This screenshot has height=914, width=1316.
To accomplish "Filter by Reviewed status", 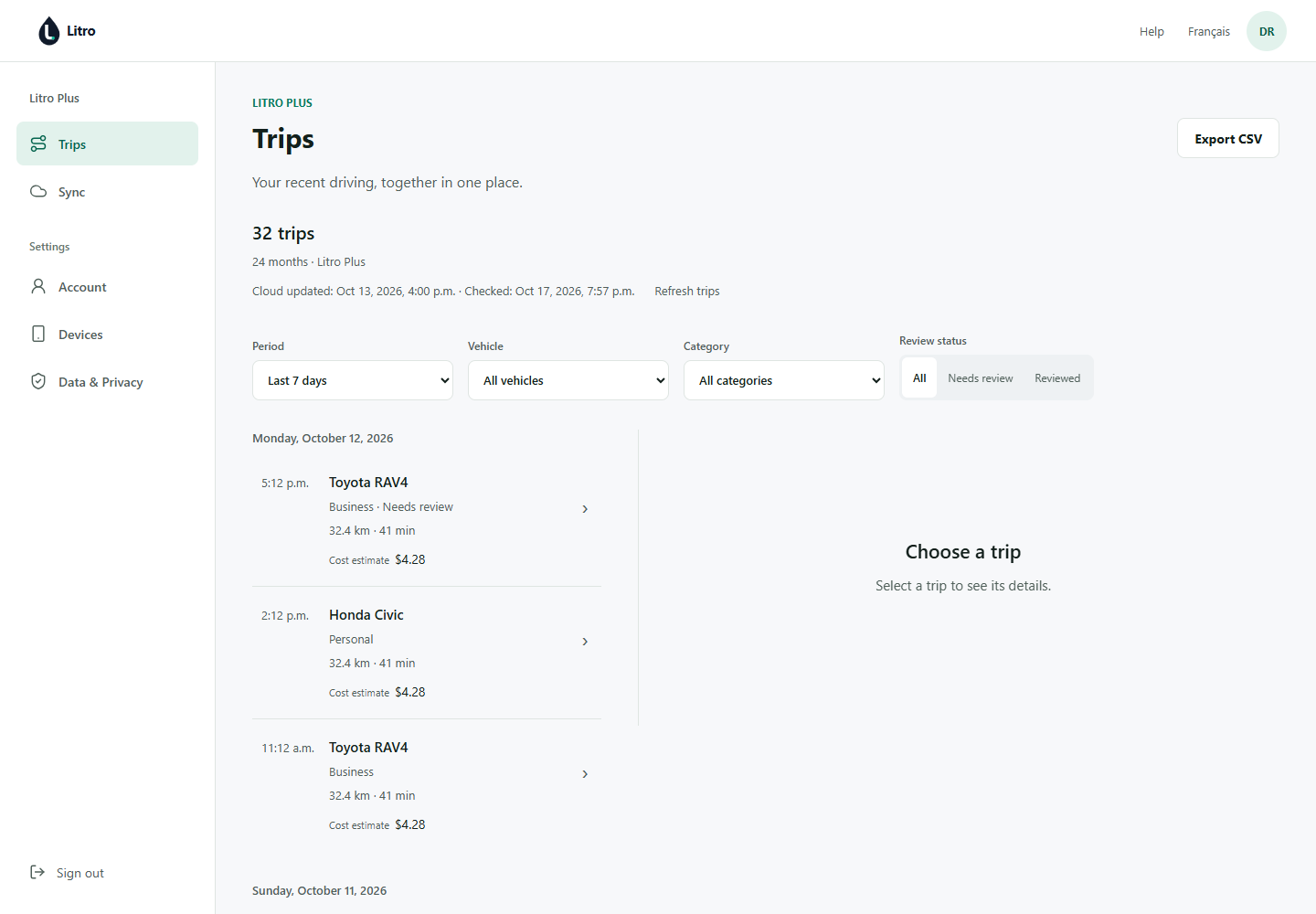I will coord(1057,377).
